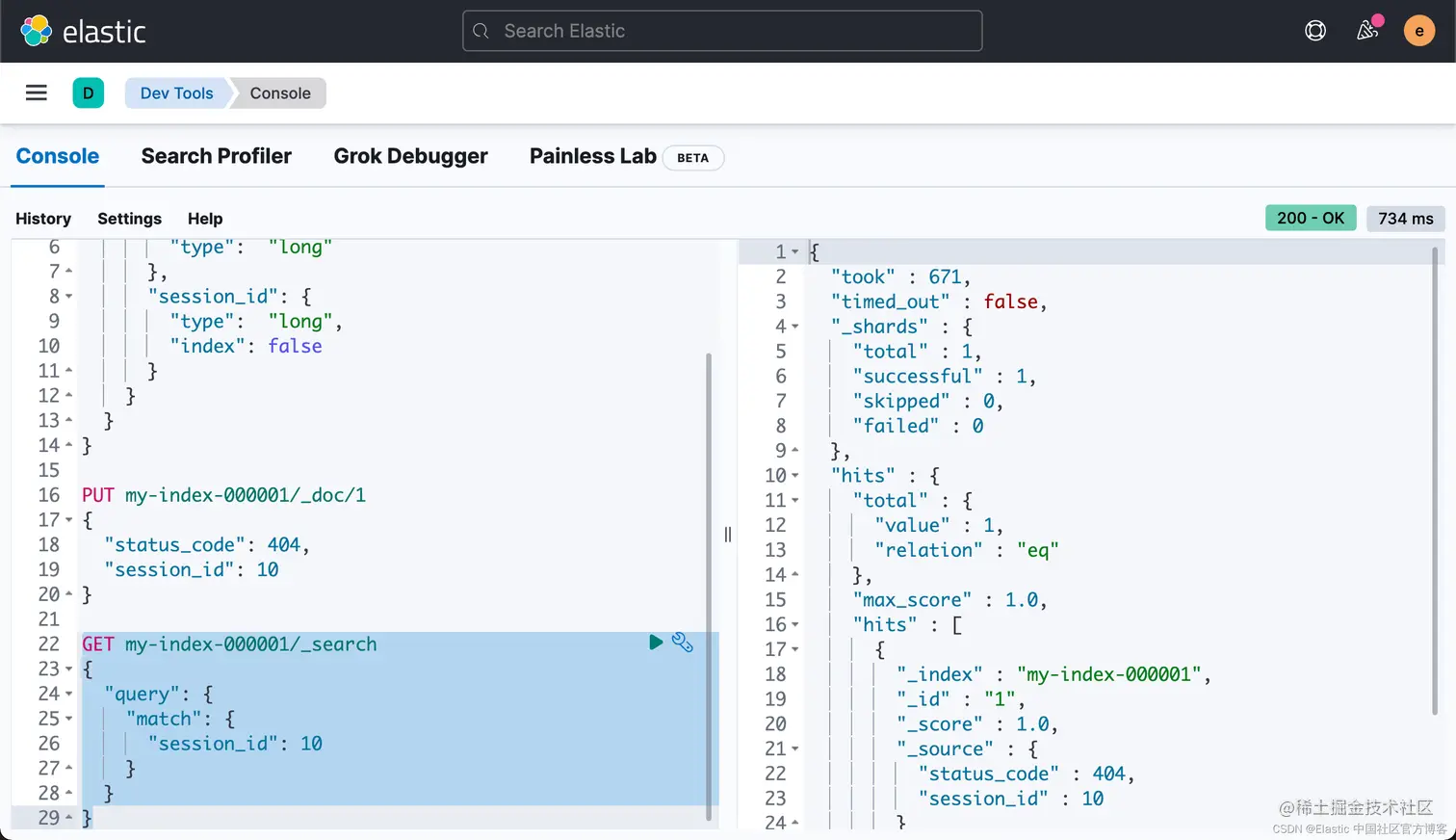The height and width of the screenshot is (840, 1456).
Task: Click the Dev Tools breadcrumb
Action: click(176, 93)
